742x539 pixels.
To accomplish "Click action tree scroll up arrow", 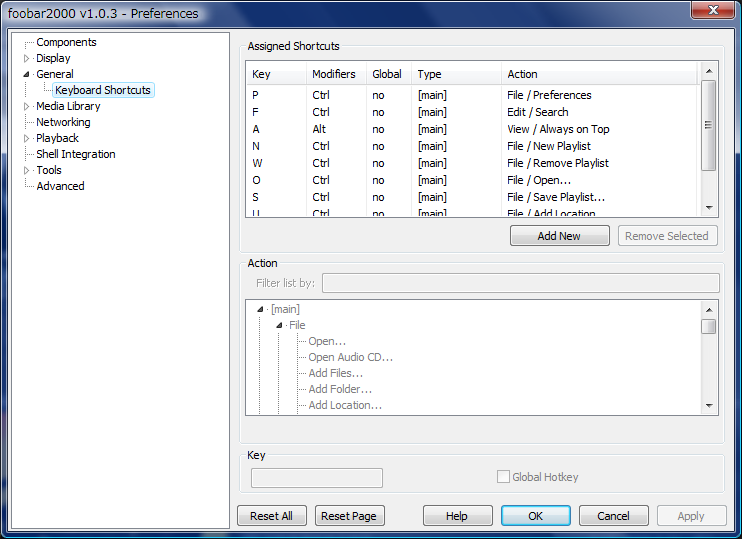I will (x=709, y=310).
